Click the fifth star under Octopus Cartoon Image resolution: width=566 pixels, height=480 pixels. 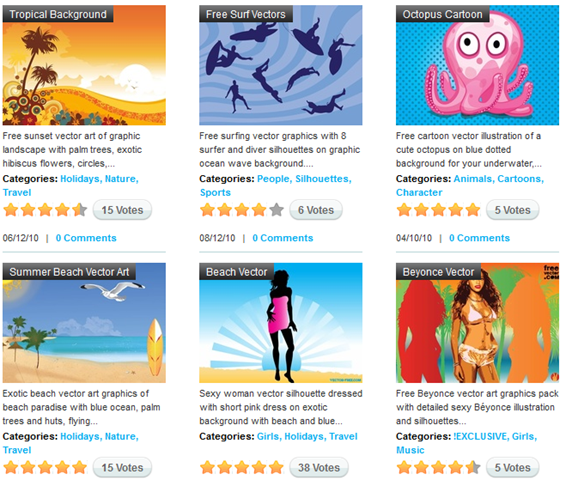click(473, 210)
